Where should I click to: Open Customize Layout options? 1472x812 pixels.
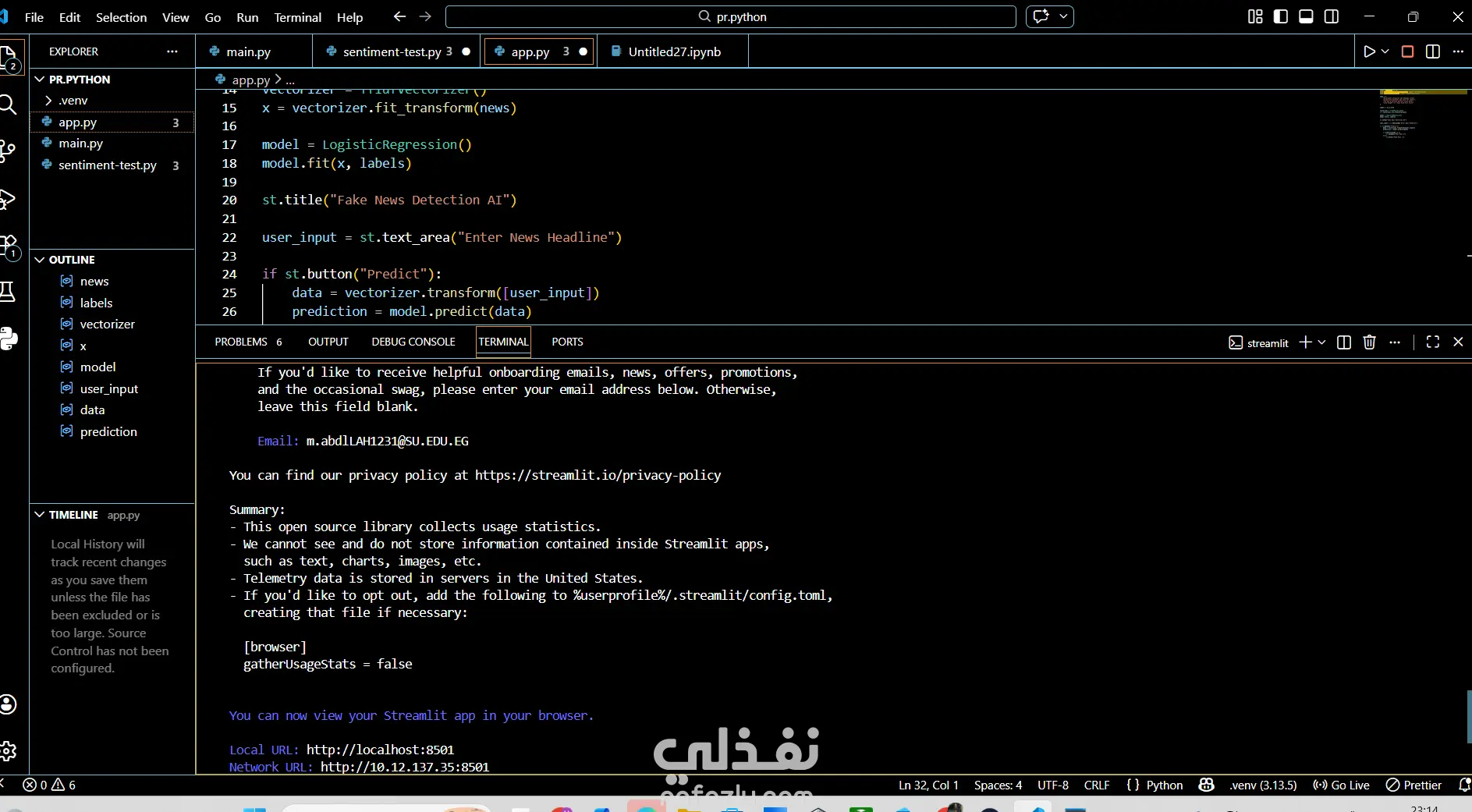(1255, 16)
